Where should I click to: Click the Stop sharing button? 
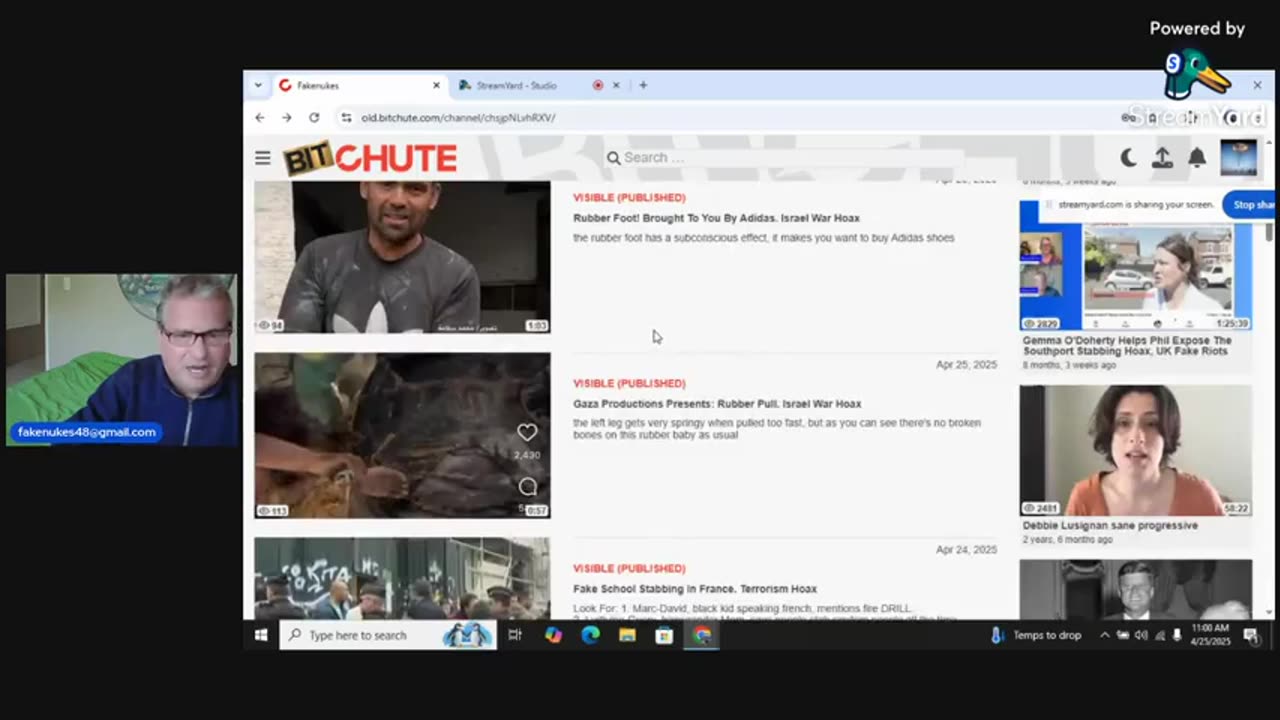[x=1250, y=204]
